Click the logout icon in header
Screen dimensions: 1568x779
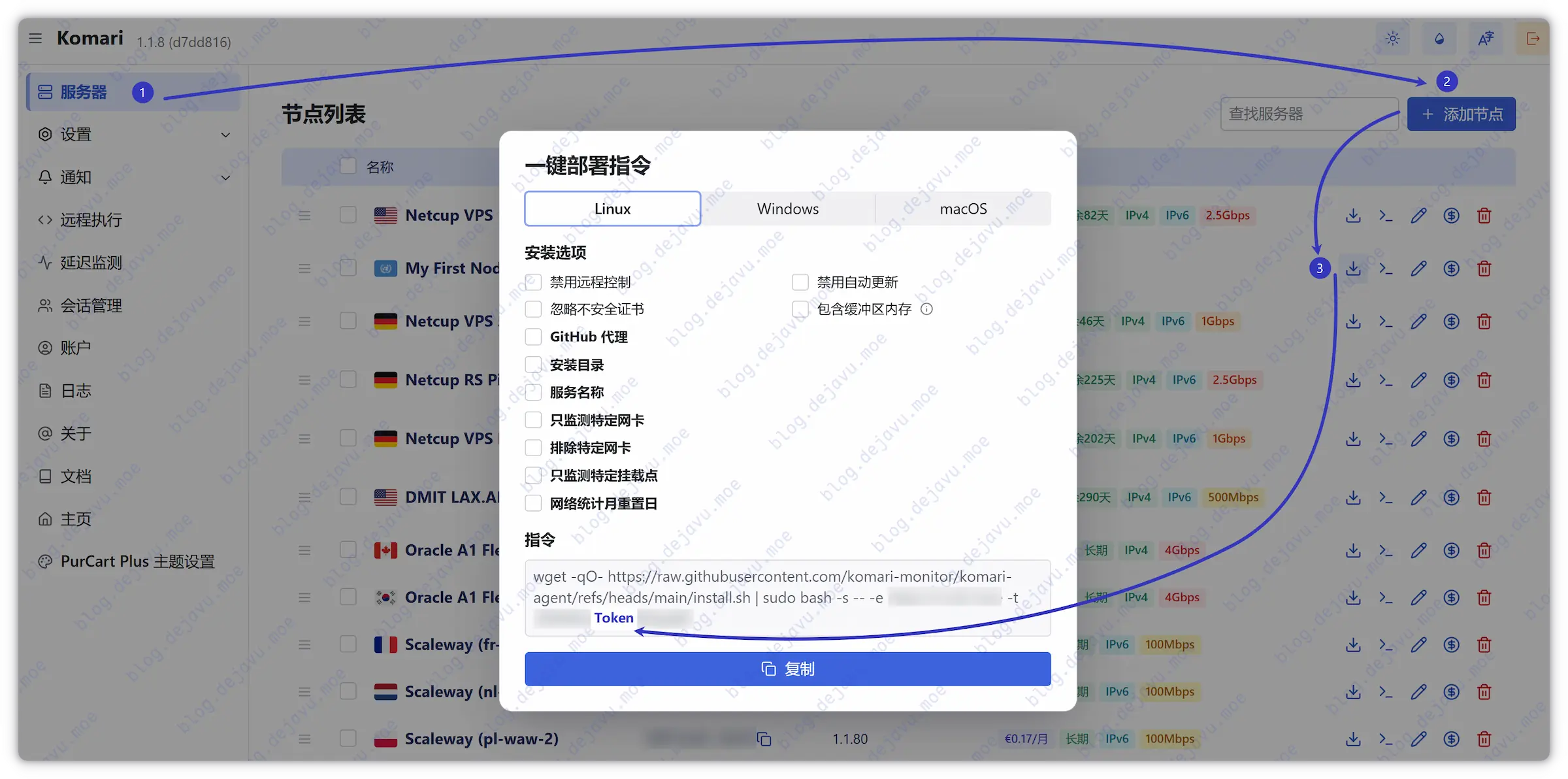1533,39
